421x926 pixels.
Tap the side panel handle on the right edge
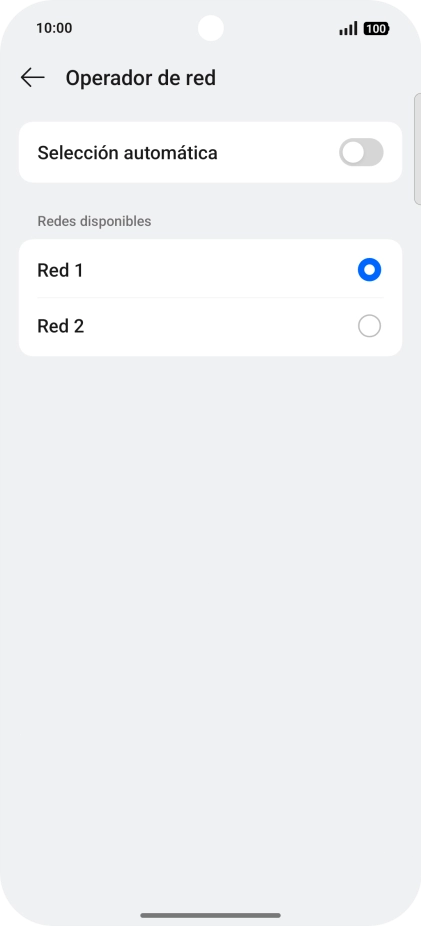tap(417, 149)
